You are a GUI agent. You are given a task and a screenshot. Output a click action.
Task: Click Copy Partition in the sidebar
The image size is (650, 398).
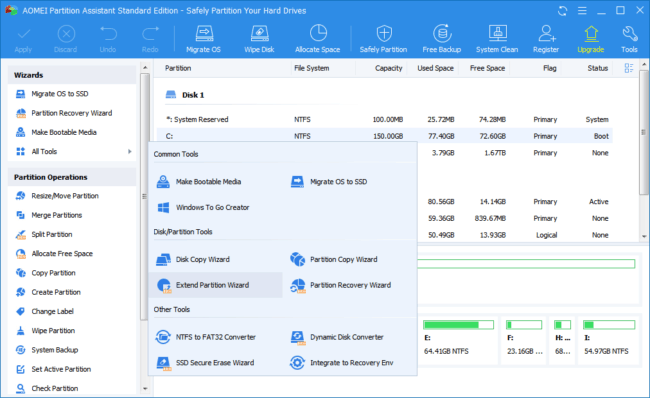[x=46, y=273]
